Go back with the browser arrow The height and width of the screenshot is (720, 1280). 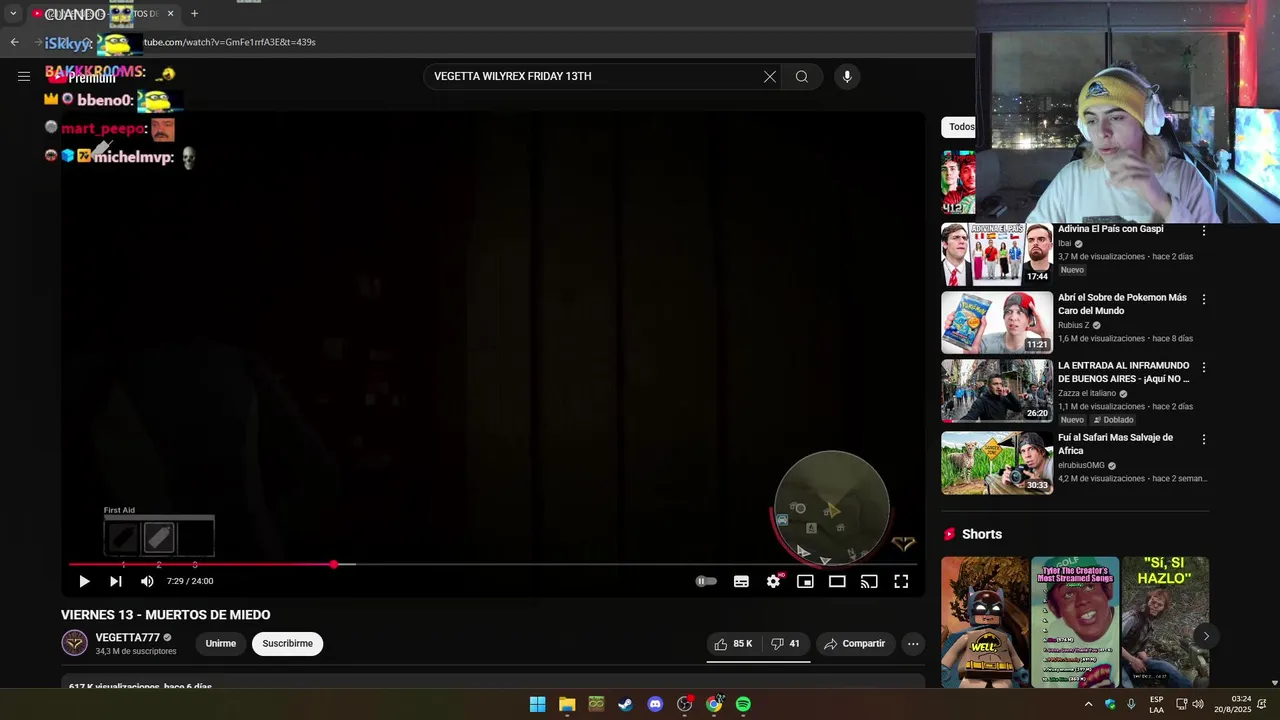click(14, 42)
